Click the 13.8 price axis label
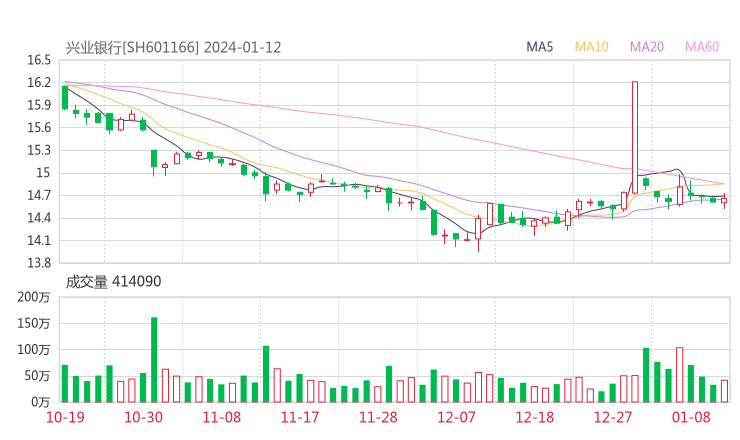Image resolution: width=740 pixels, height=440 pixels. (39, 263)
